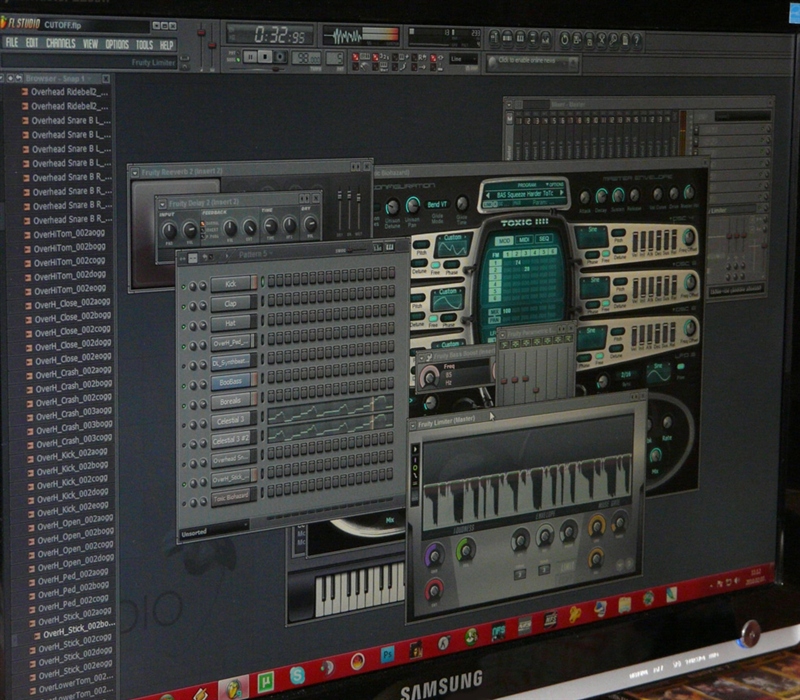This screenshot has height=700, width=800.
Task: Select the SEQ tab in Toxic synth
Action: 544,240
